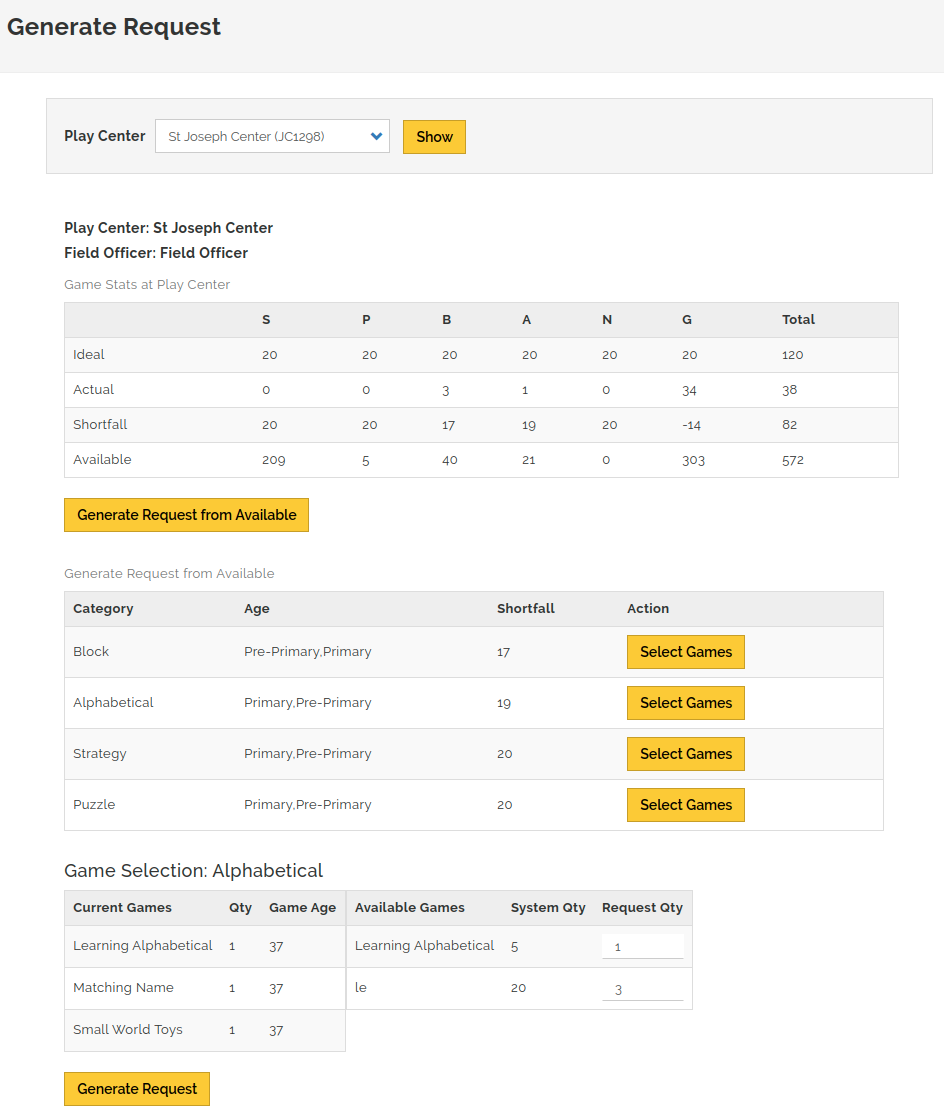Click the Total column header in stats table

click(x=798, y=320)
